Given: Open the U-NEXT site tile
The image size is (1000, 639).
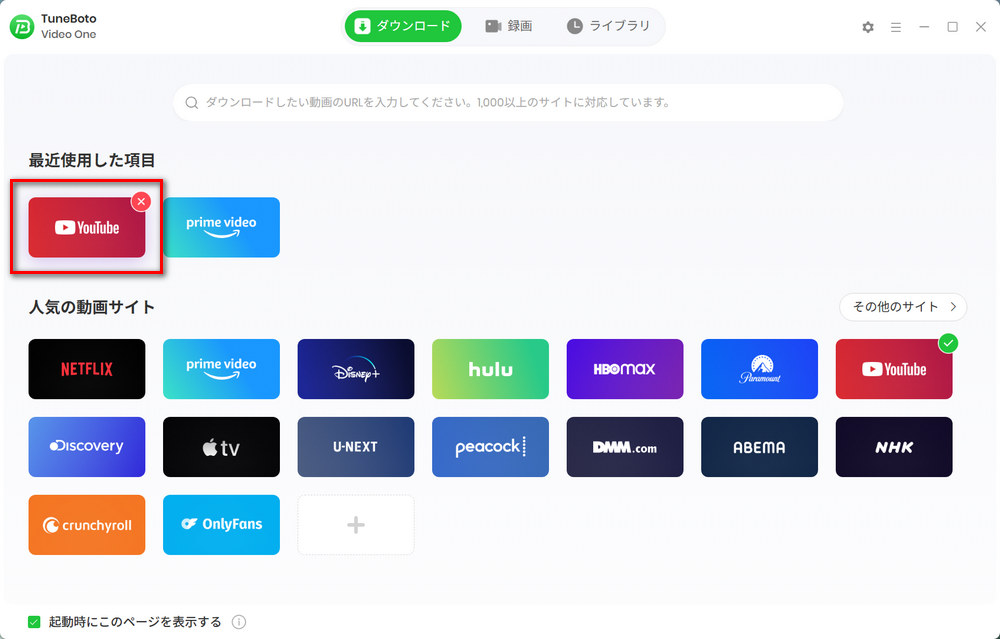Looking at the screenshot, I should pyautogui.click(x=356, y=447).
